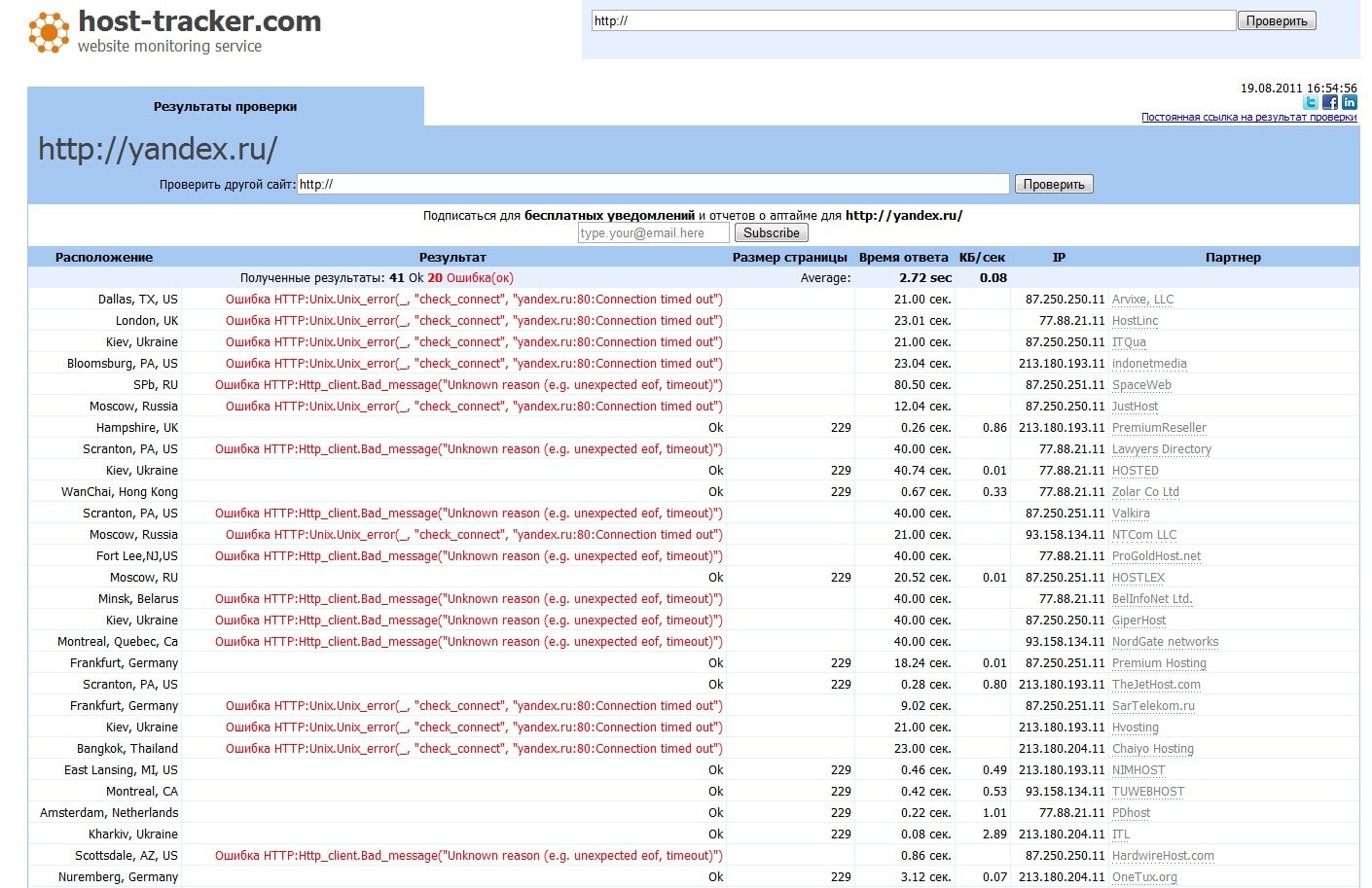Click the 'Время ответа' column header
This screenshot has height=888, width=1372.
[903, 258]
